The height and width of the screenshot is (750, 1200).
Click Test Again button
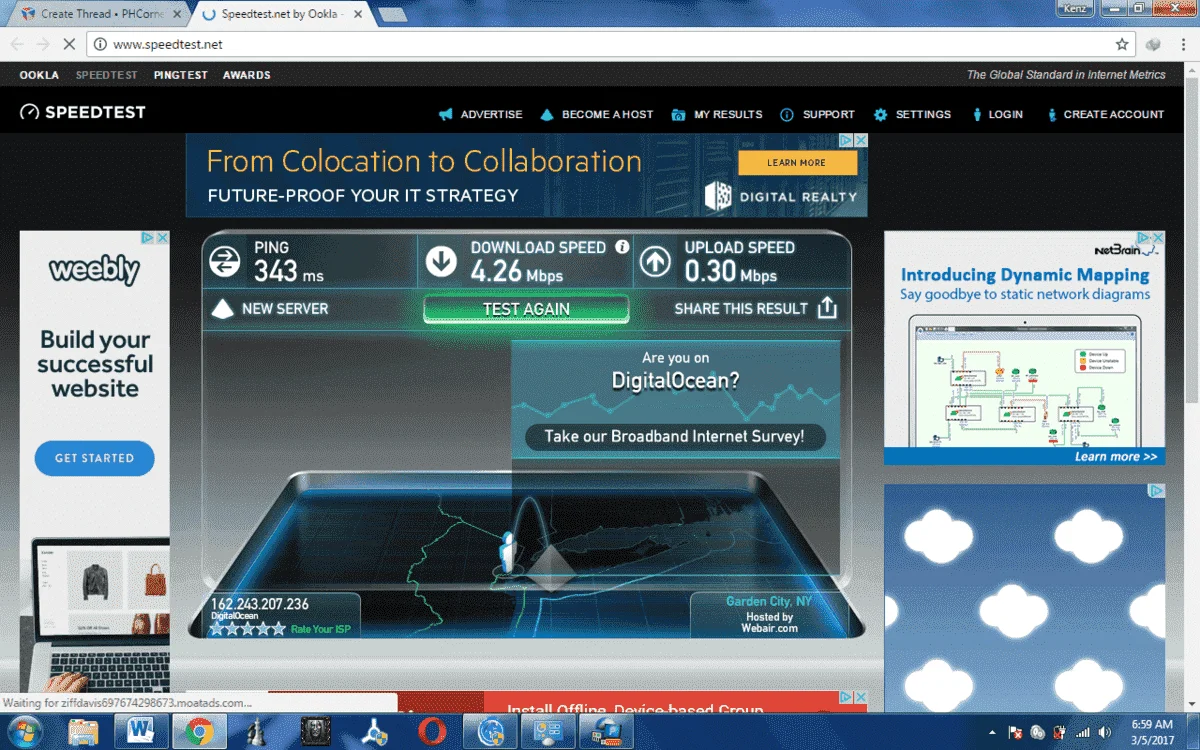pos(526,309)
